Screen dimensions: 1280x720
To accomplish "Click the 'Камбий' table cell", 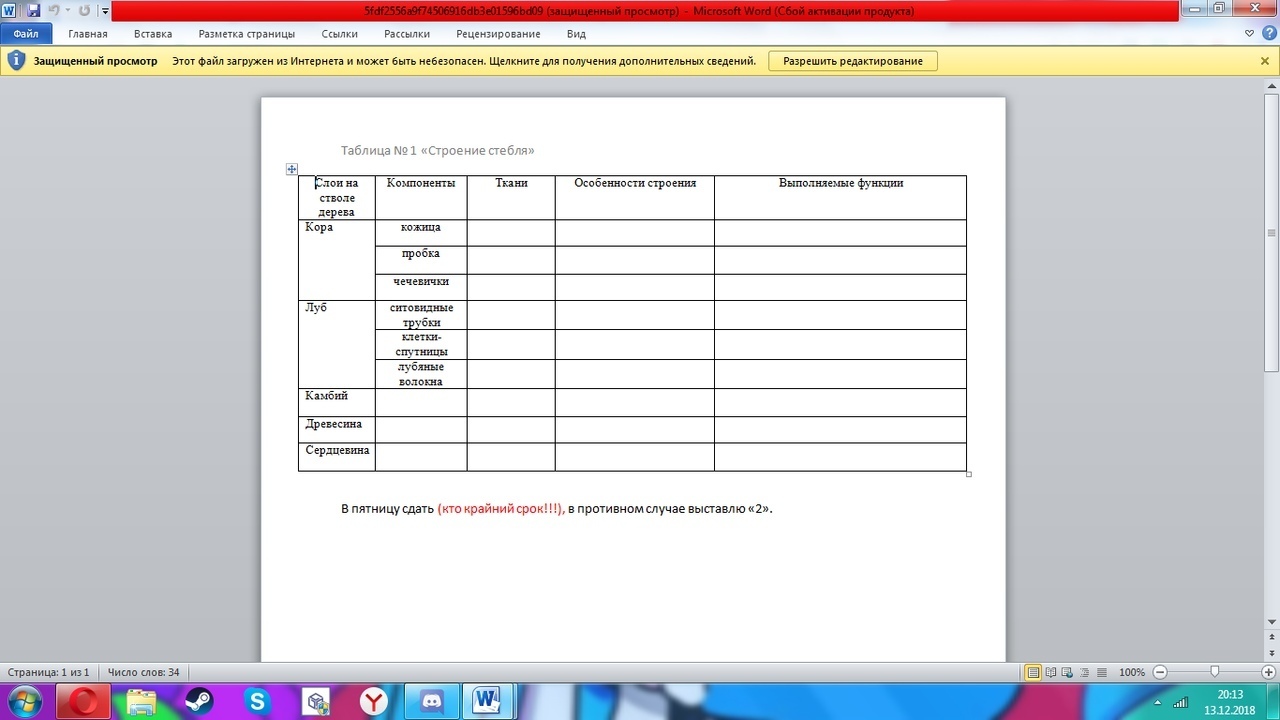I will pos(337,402).
